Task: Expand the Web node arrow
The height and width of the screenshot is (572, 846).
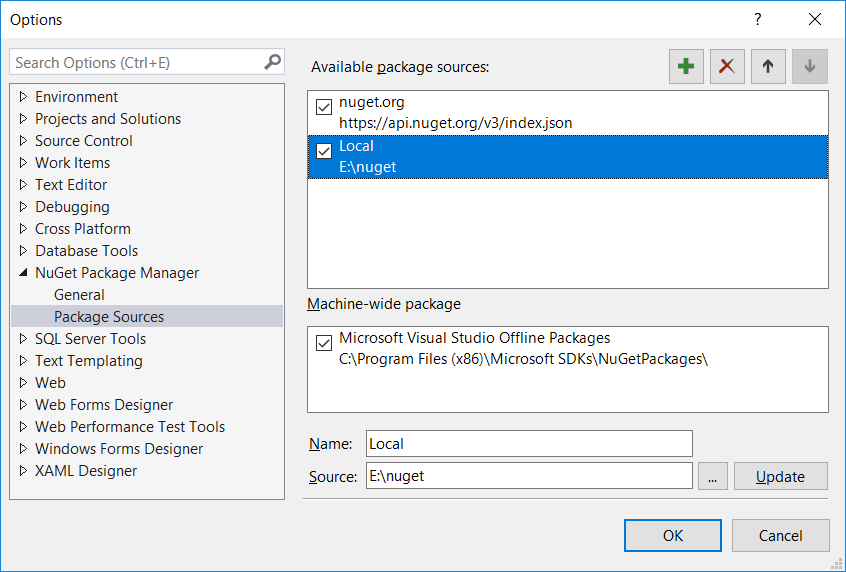Action: pos(23,383)
